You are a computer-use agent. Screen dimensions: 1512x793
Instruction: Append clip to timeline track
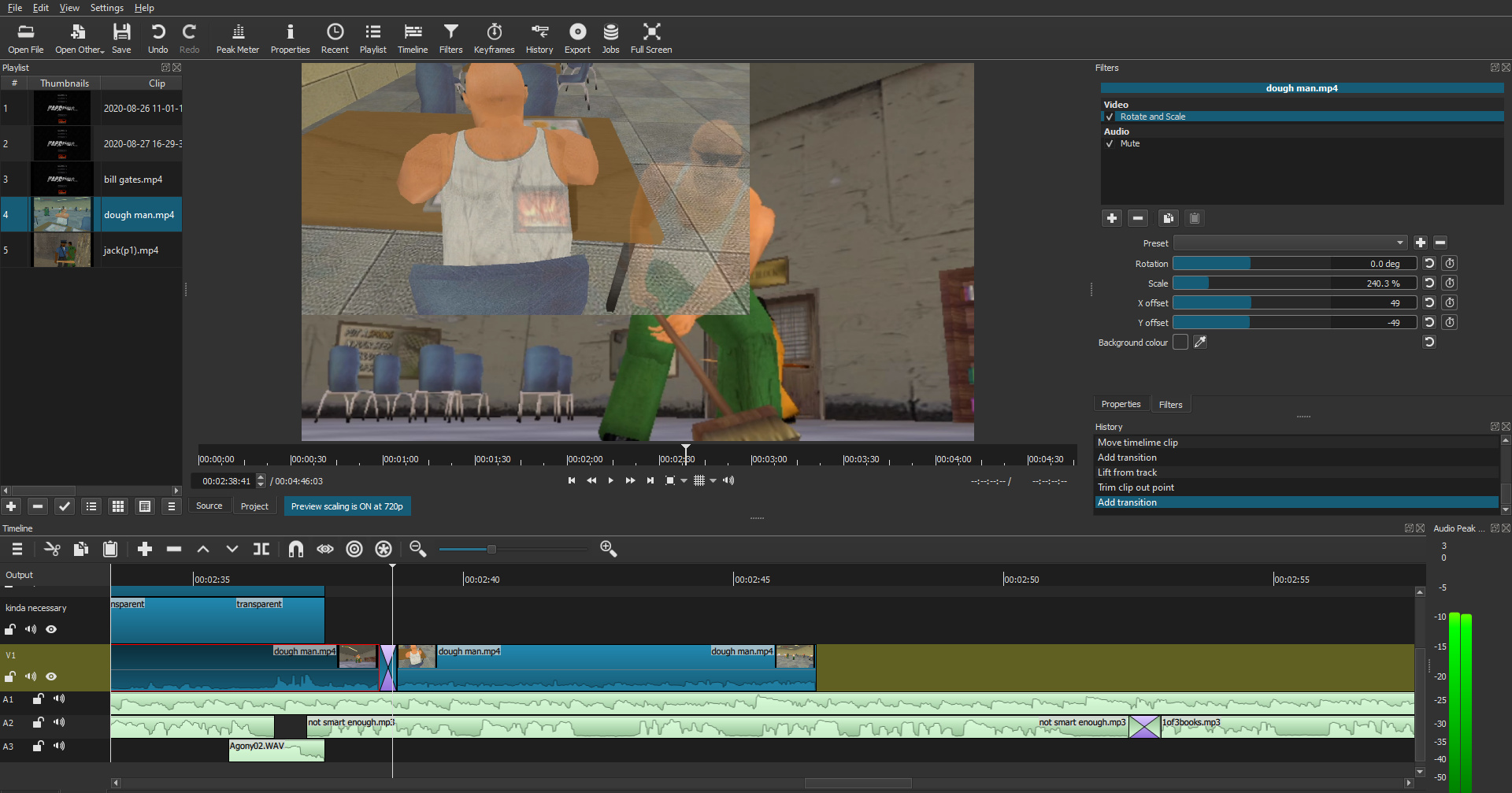tap(144, 549)
